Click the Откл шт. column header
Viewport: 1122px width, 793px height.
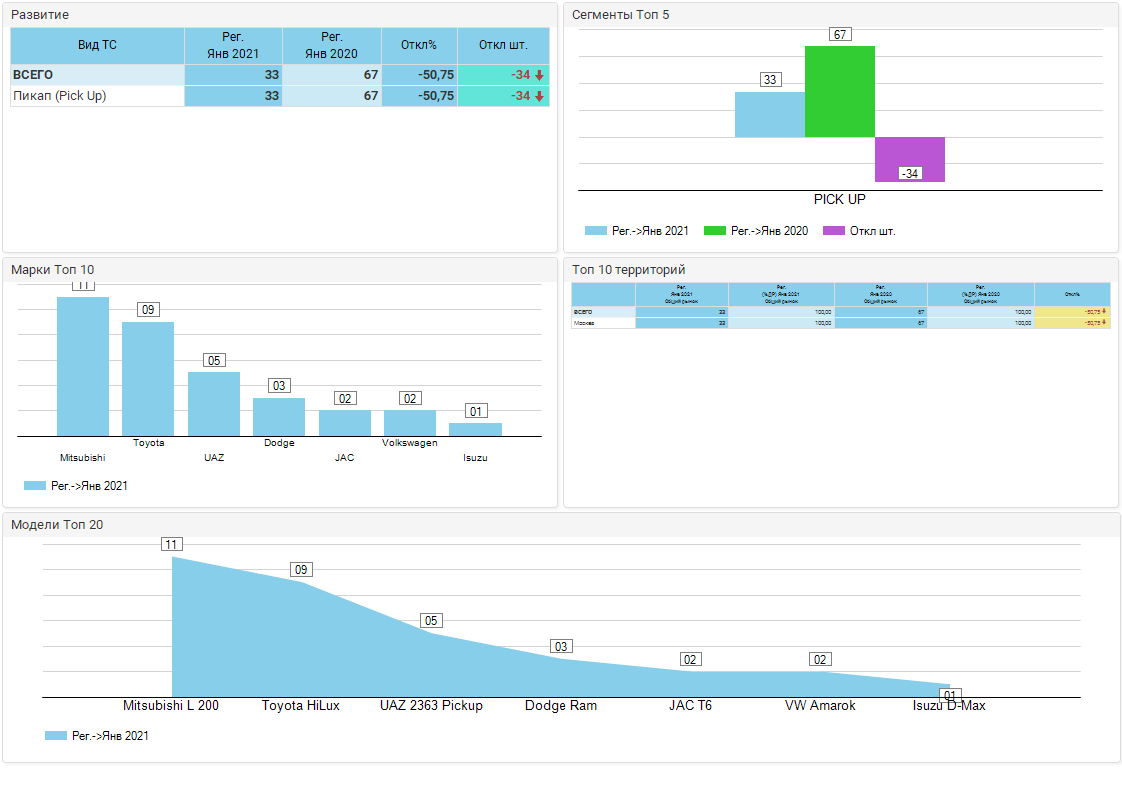(x=503, y=45)
